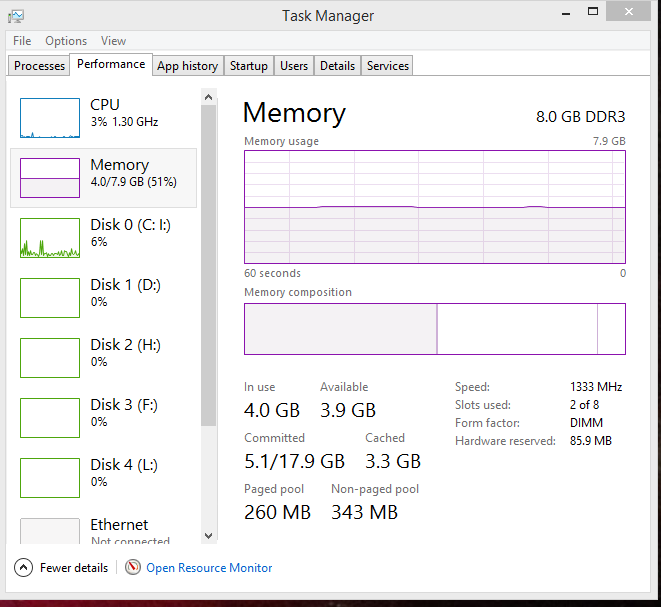661x607 pixels.
Task: Click the Committed 5.1/17.9 GB value
Action: pos(295,461)
